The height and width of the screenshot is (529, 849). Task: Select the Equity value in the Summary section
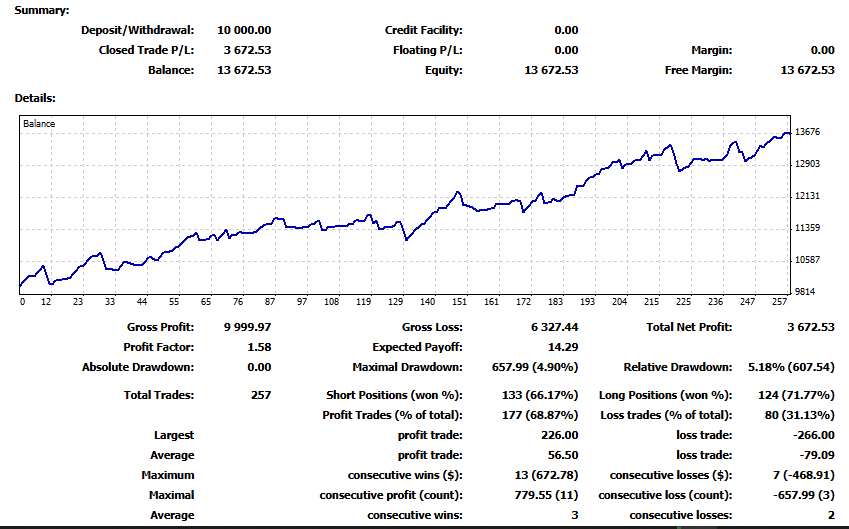551,70
